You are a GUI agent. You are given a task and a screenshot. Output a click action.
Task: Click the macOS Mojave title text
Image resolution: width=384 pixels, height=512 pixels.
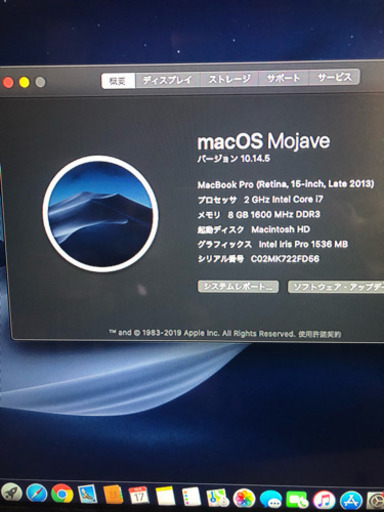(264, 141)
